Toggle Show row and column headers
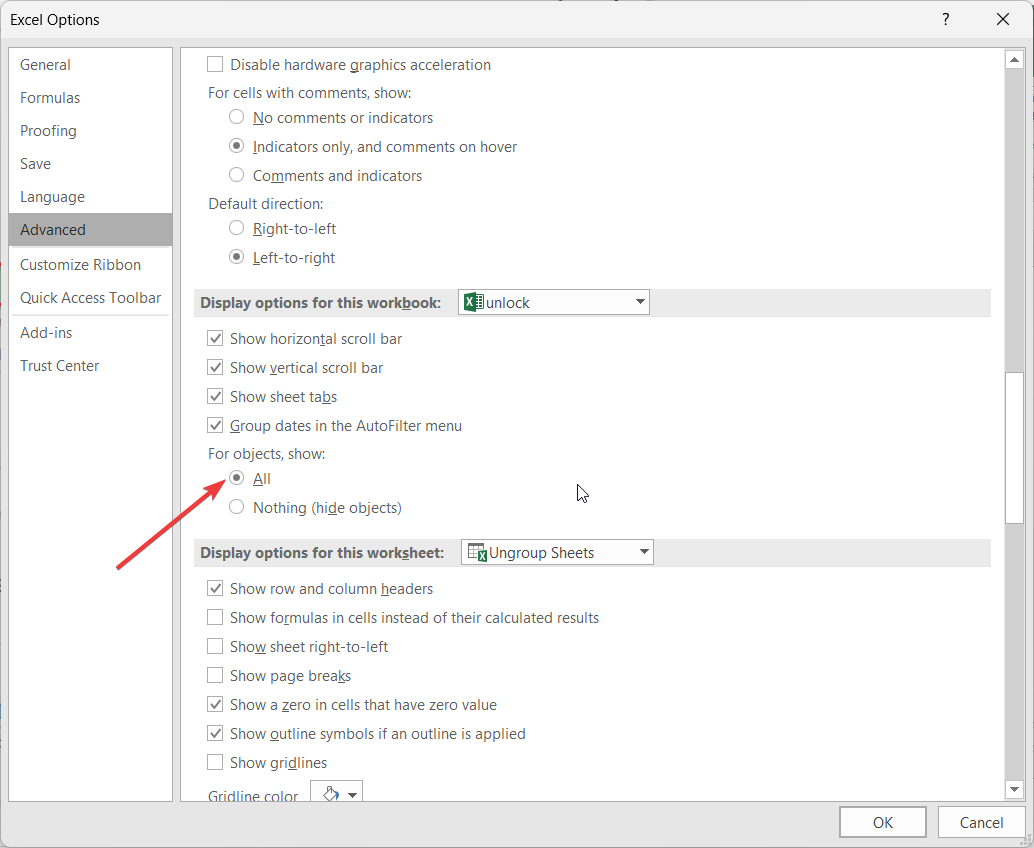 pos(215,588)
